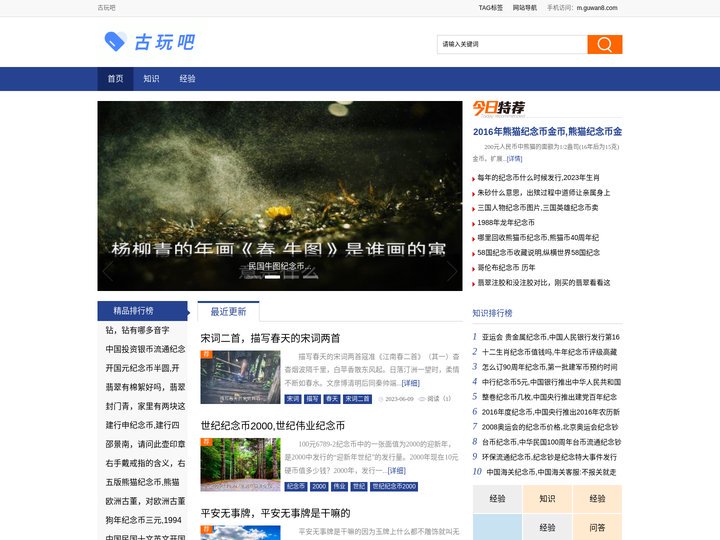
Task: Open 五版熊猫纪念币 ranking link
Action: tap(142, 482)
